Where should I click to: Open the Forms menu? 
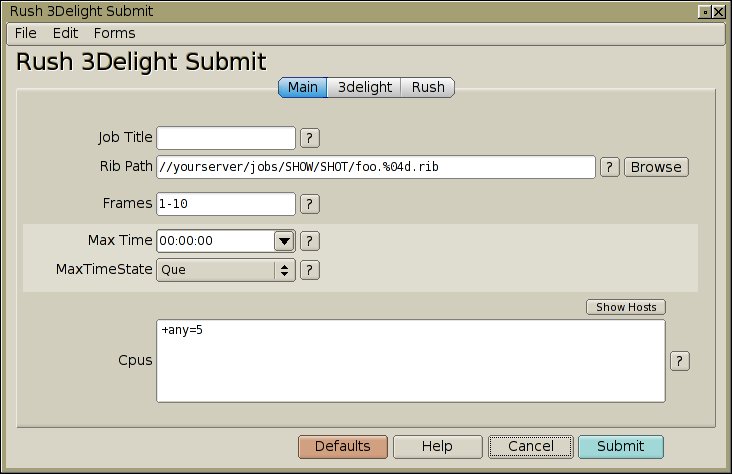(114, 33)
